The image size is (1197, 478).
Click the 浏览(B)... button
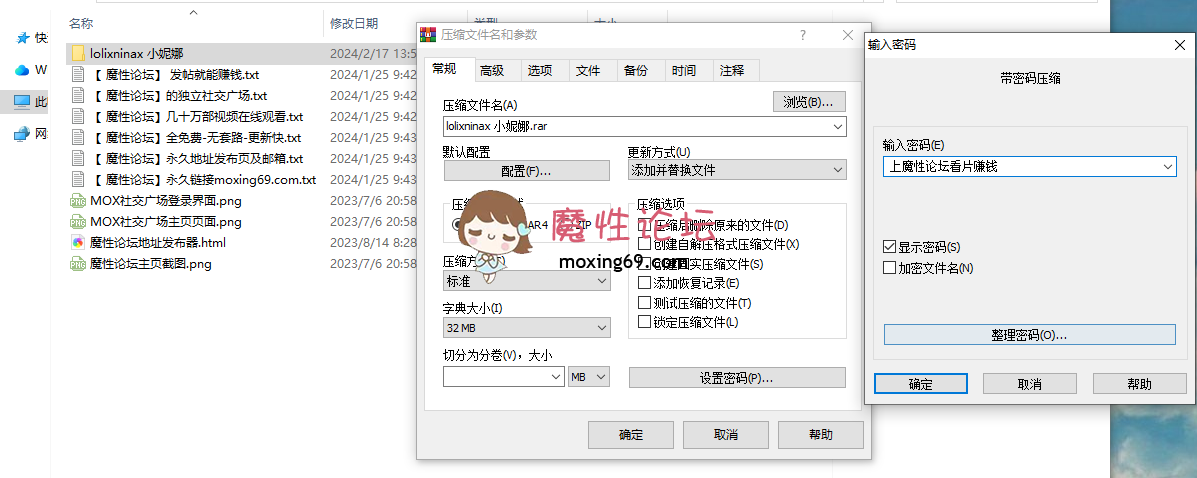coord(809,102)
